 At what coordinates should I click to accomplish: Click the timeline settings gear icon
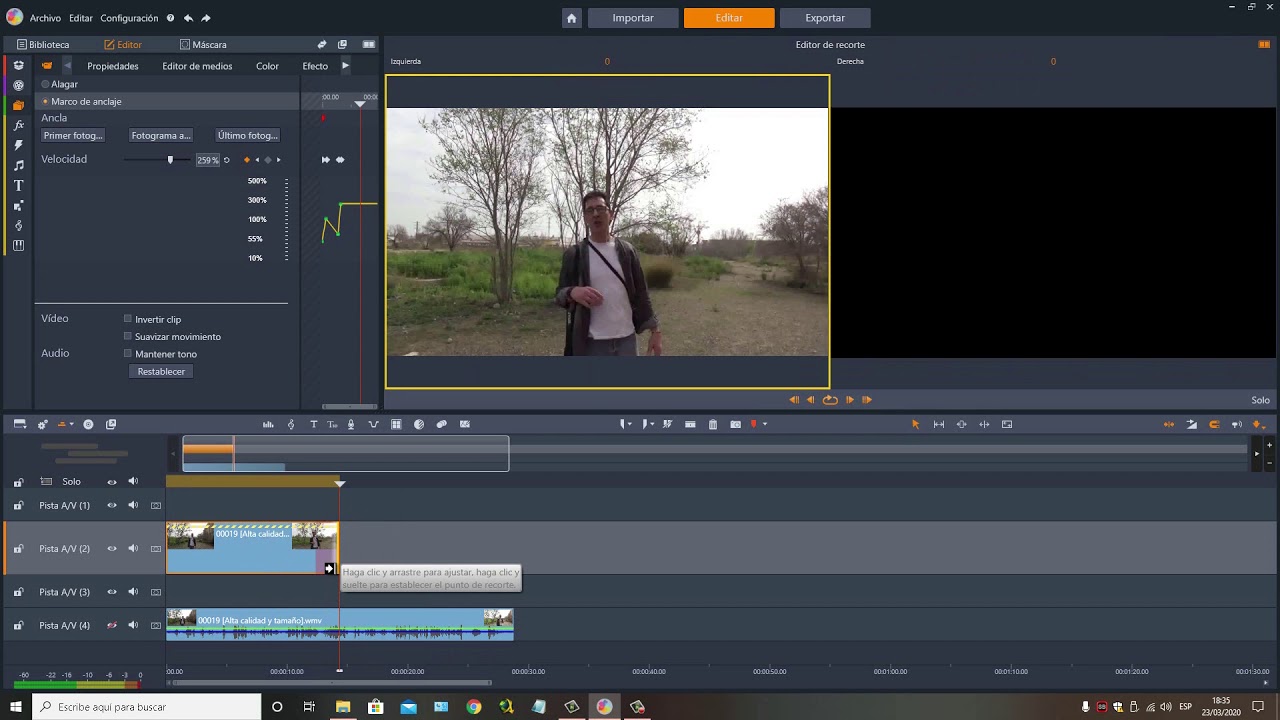(42, 424)
